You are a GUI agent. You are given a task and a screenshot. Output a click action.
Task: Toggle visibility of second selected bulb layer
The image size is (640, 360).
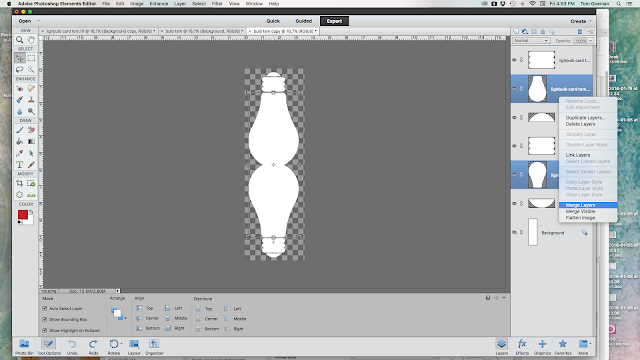[514, 174]
